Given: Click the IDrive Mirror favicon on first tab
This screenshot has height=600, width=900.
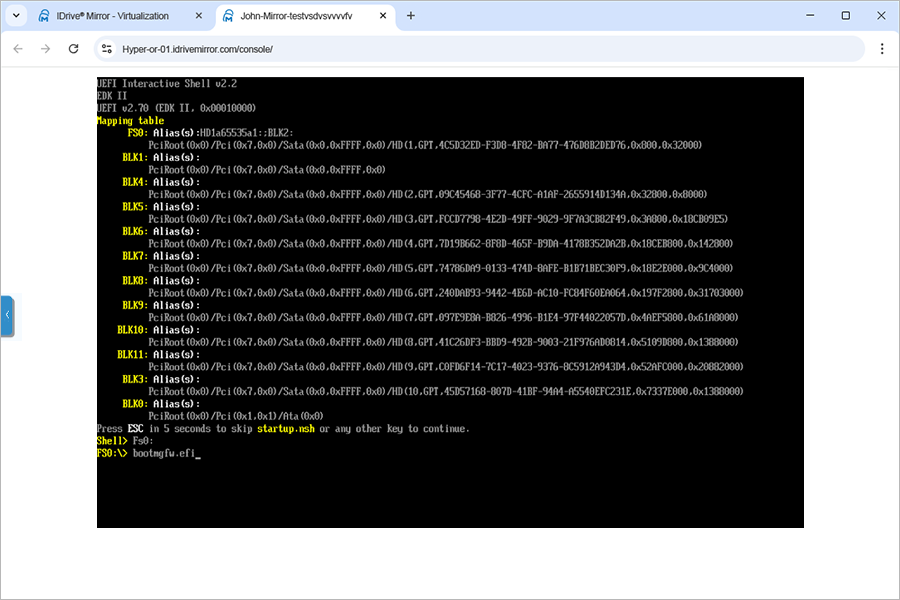Looking at the screenshot, I should (42, 15).
